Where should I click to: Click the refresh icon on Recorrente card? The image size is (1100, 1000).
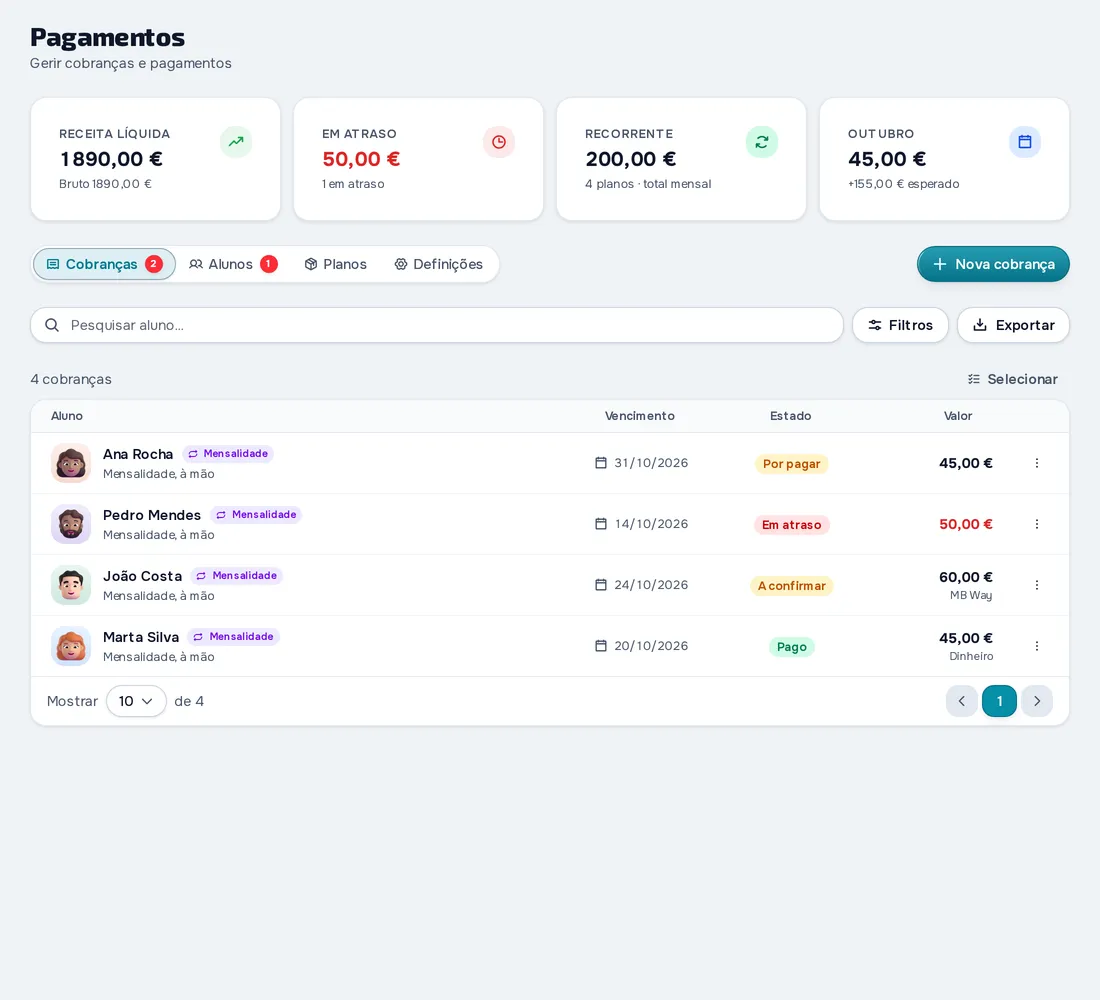click(762, 142)
